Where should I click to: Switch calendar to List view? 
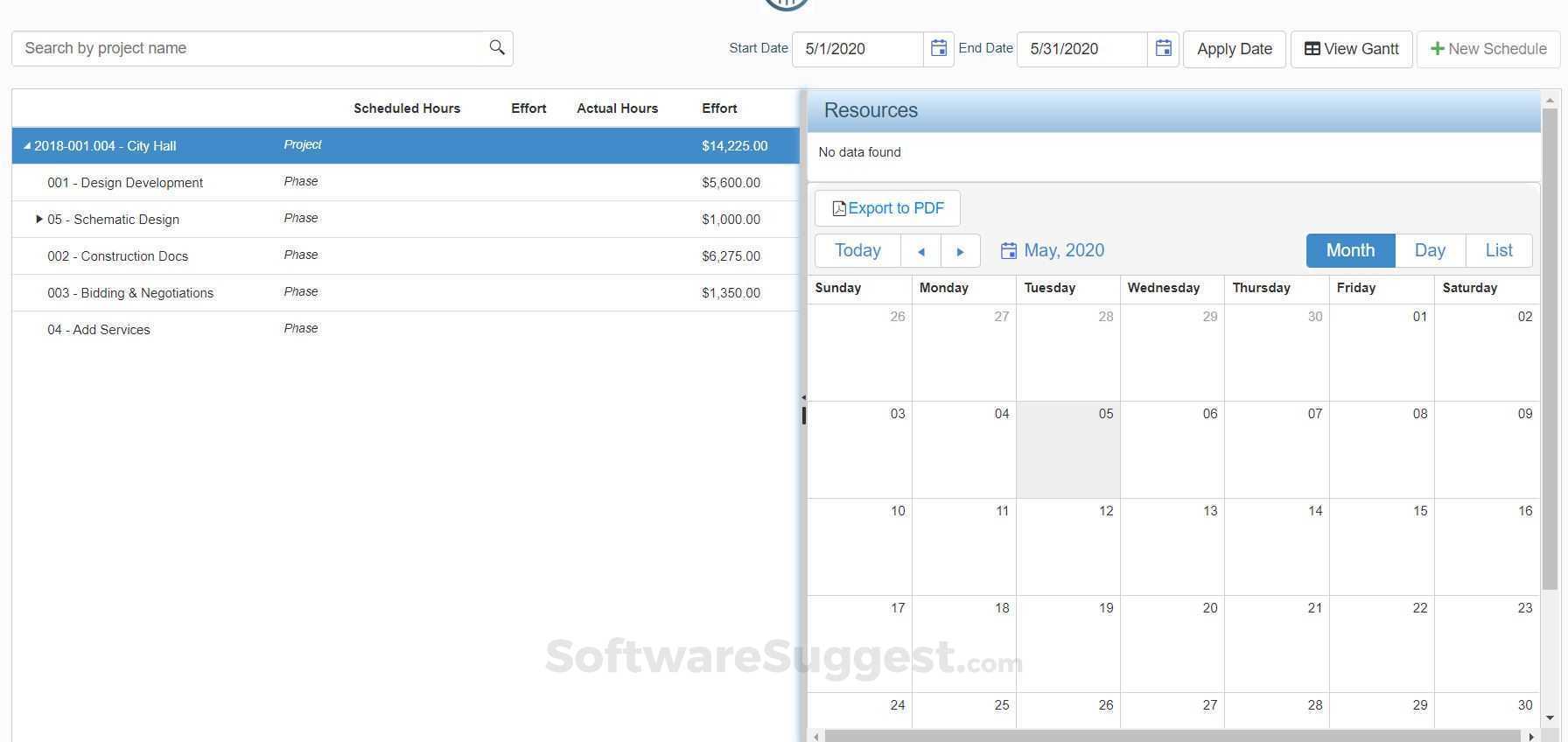tap(1499, 250)
